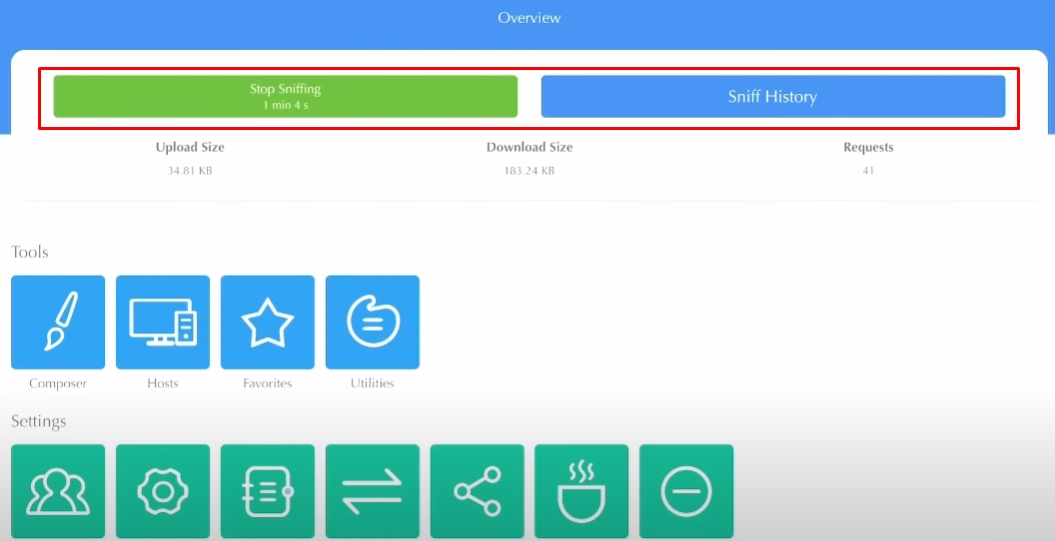Viewport: 1055px width, 541px height.
Task: Stop sniffing with the green button
Action: pos(285,97)
